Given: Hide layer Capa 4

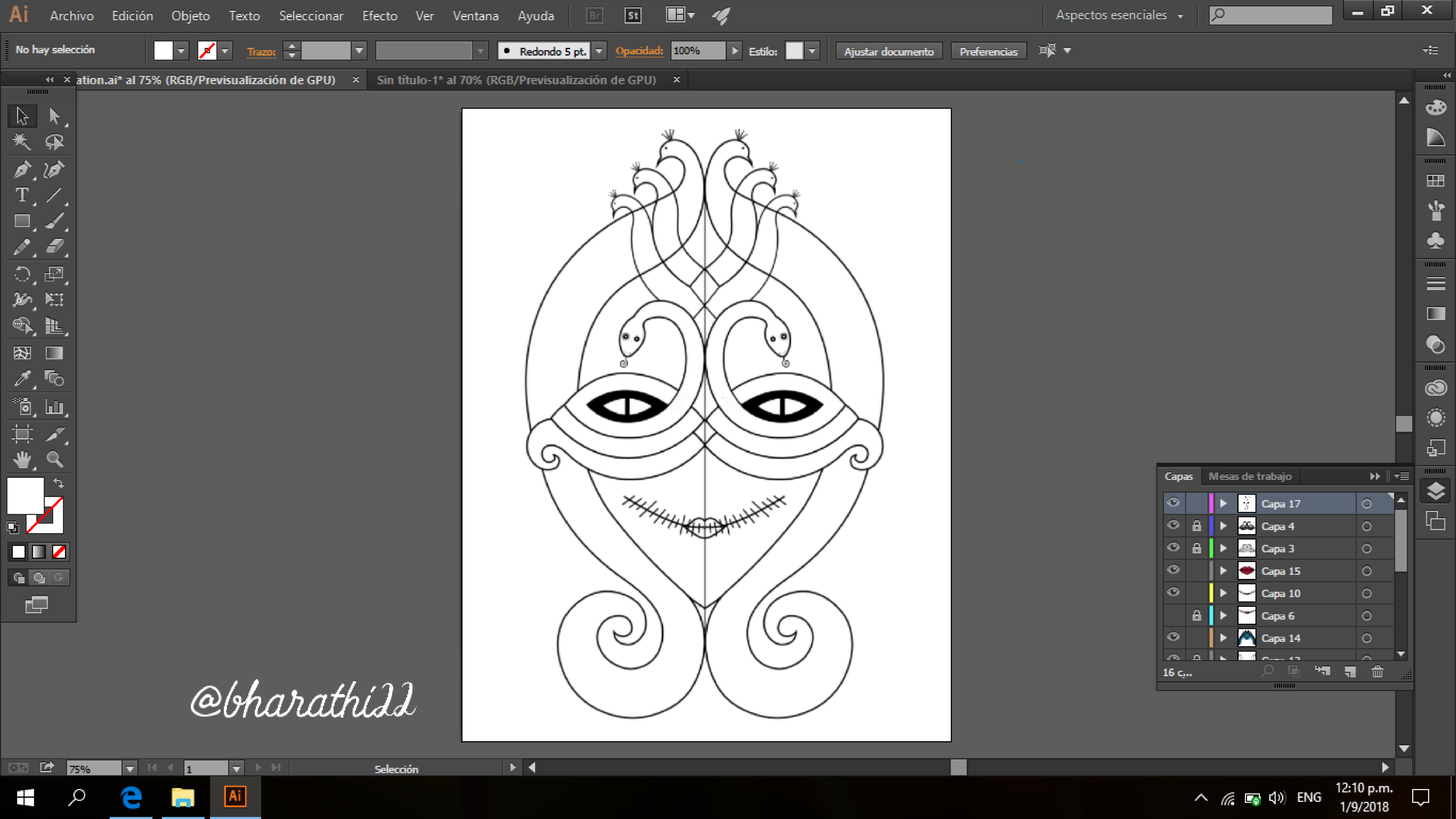Looking at the screenshot, I should coord(1173,525).
